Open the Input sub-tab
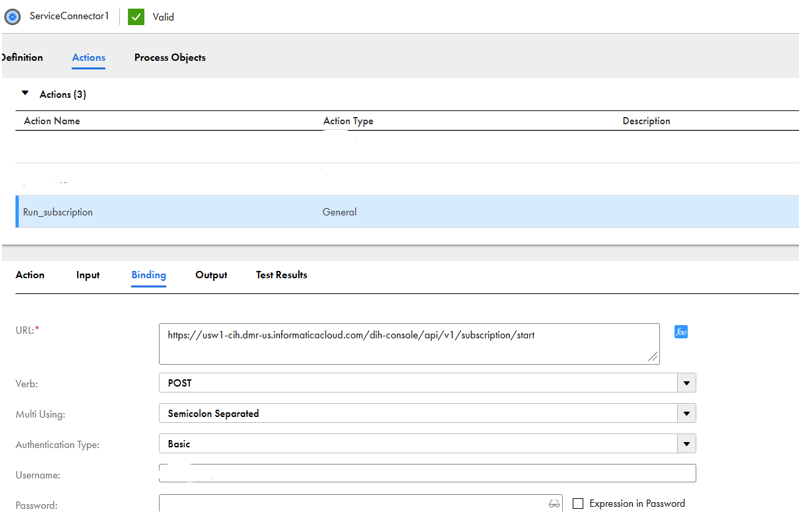Screen dimensions: 799x525 point(88,275)
